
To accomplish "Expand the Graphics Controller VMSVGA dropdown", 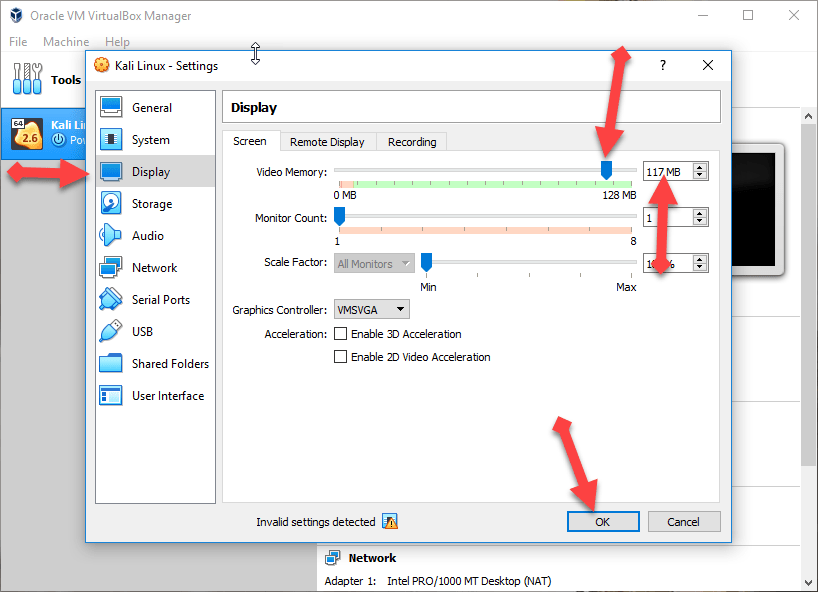I will click(372, 310).
